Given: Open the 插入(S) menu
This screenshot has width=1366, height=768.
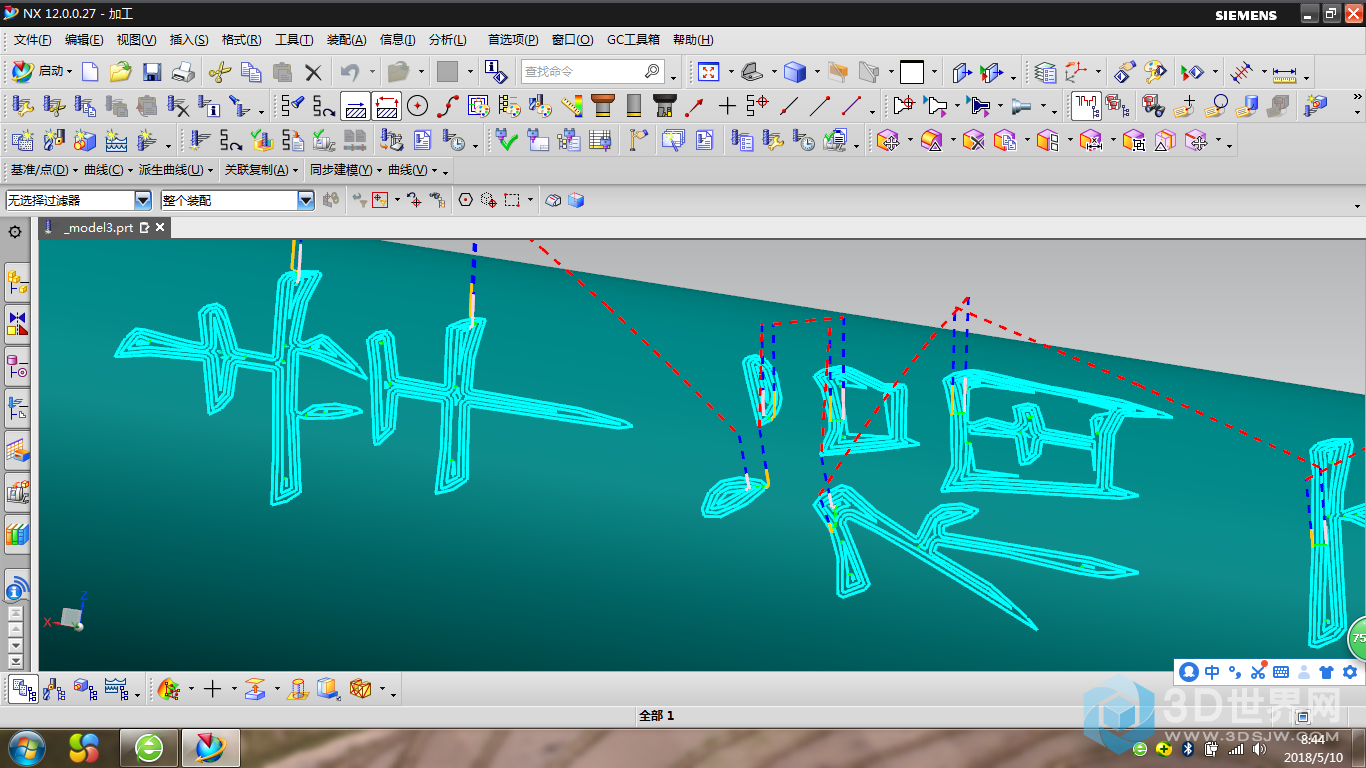Looking at the screenshot, I should (x=189, y=40).
